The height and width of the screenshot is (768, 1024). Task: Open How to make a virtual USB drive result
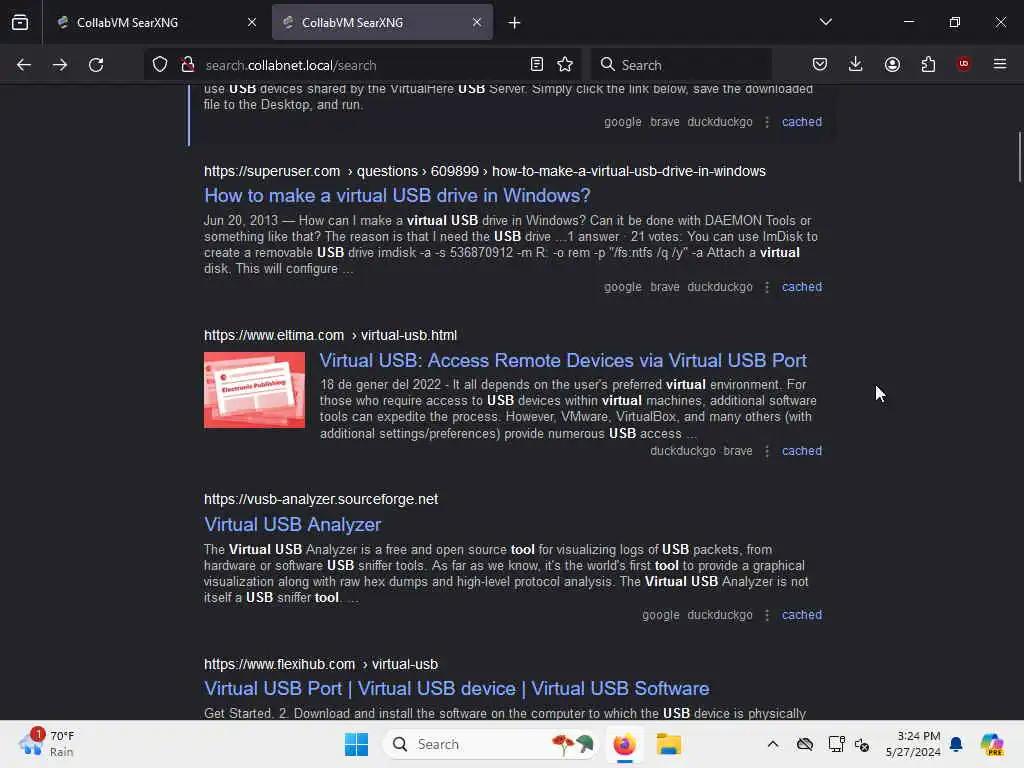pyautogui.click(x=397, y=195)
